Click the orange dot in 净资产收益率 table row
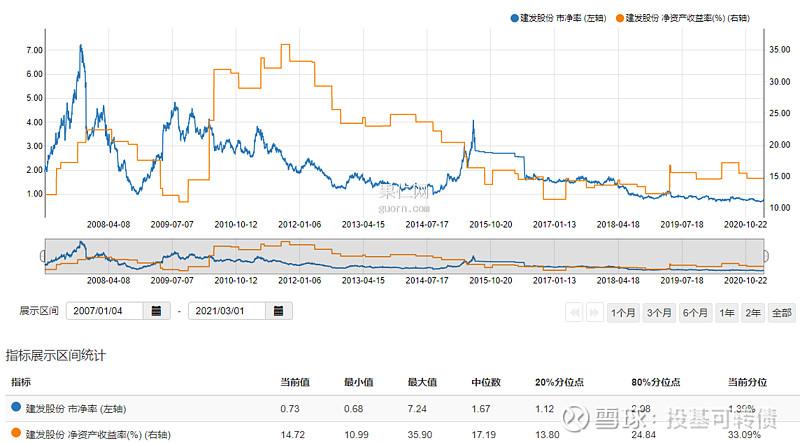The image size is (800, 443). pyautogui.click(x=16, y=433)
